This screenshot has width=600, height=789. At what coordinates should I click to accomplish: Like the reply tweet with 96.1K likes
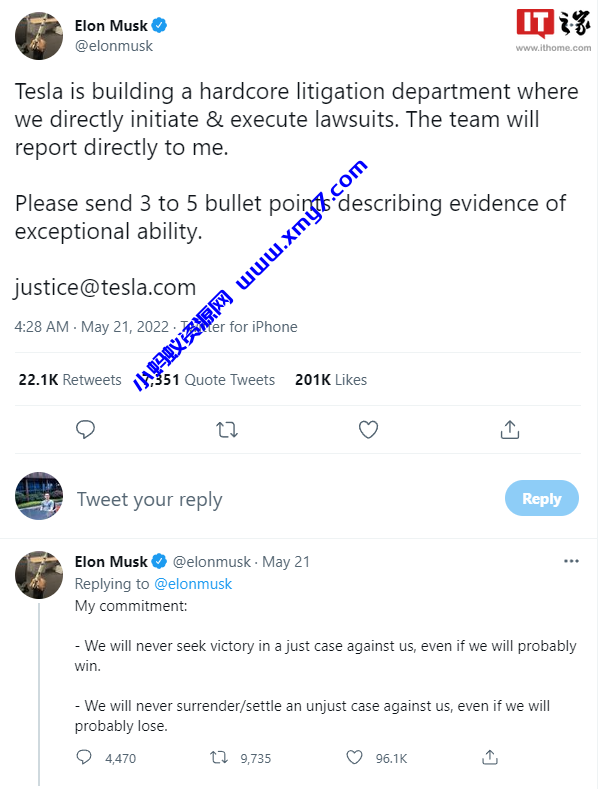tap(356, 758)
